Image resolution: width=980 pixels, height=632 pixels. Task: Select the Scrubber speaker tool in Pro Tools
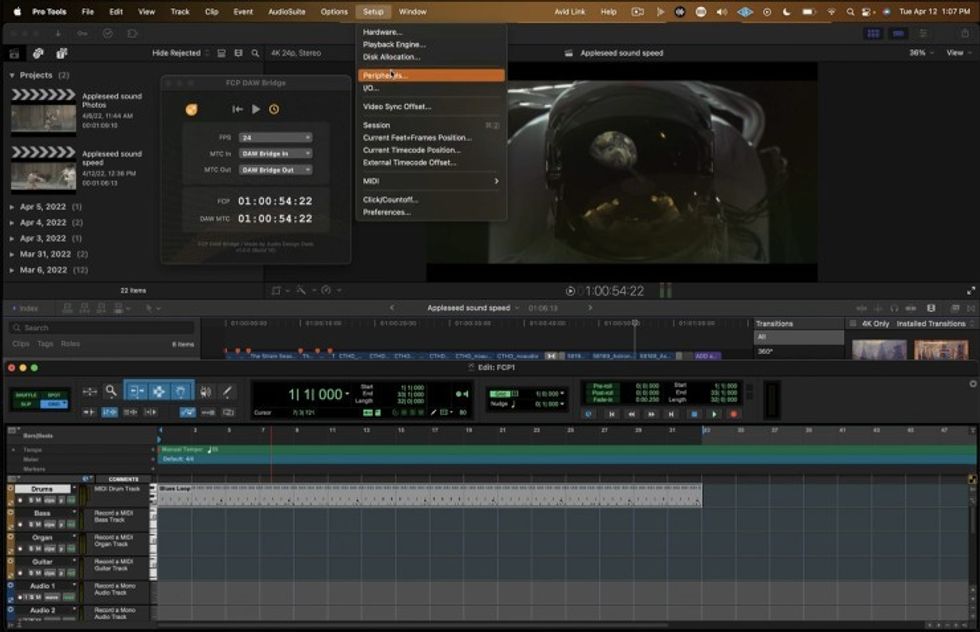[x=205, y=391]
